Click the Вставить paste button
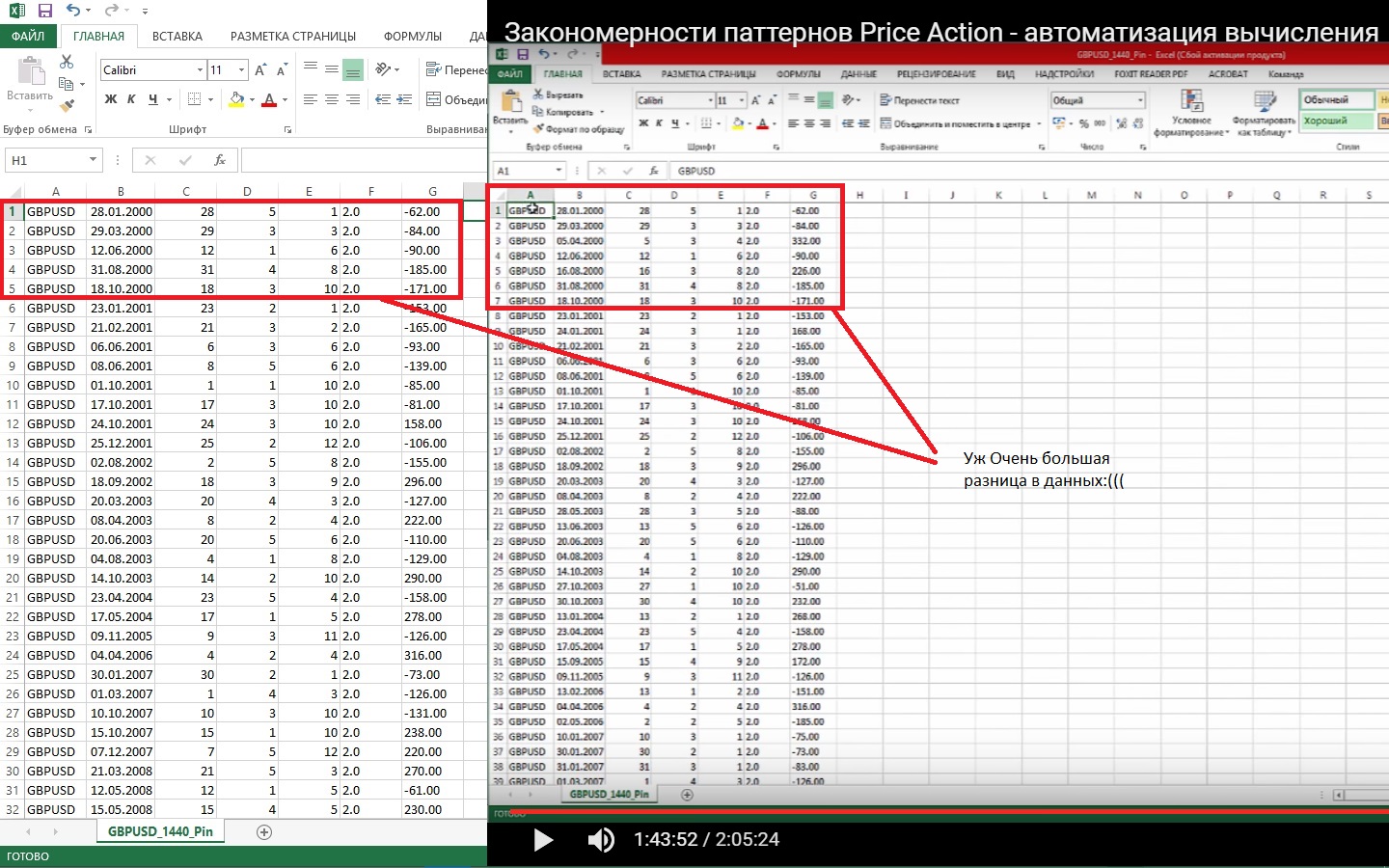The image size is (1389, 868). click(x=30, y=80)
